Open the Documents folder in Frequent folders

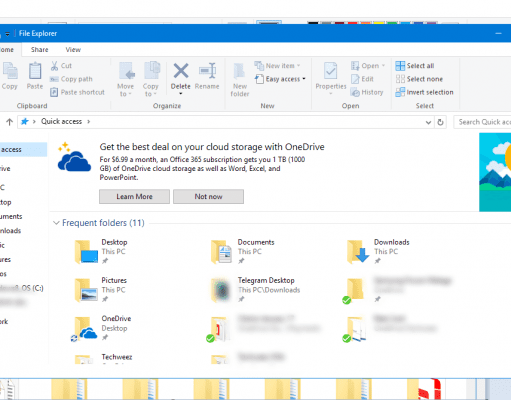243,251
